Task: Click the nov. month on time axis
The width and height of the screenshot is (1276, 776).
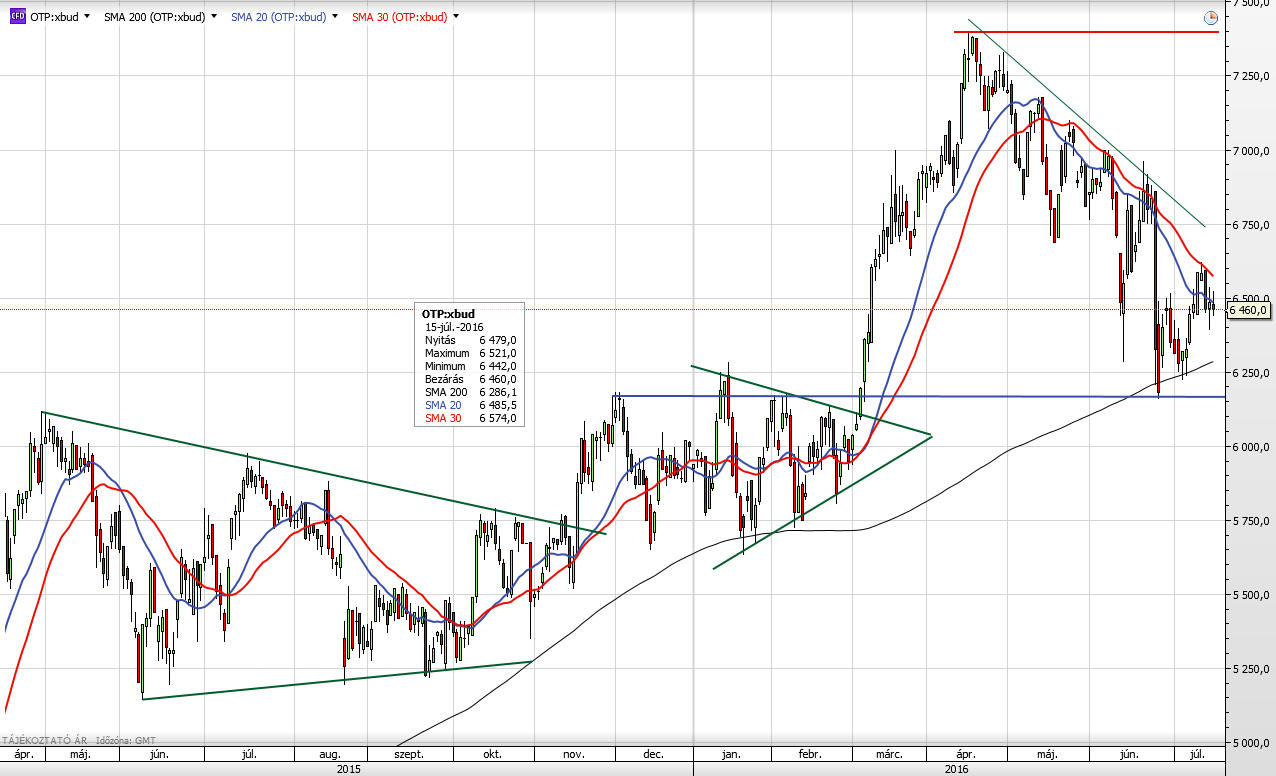Action: click(574, 754)
